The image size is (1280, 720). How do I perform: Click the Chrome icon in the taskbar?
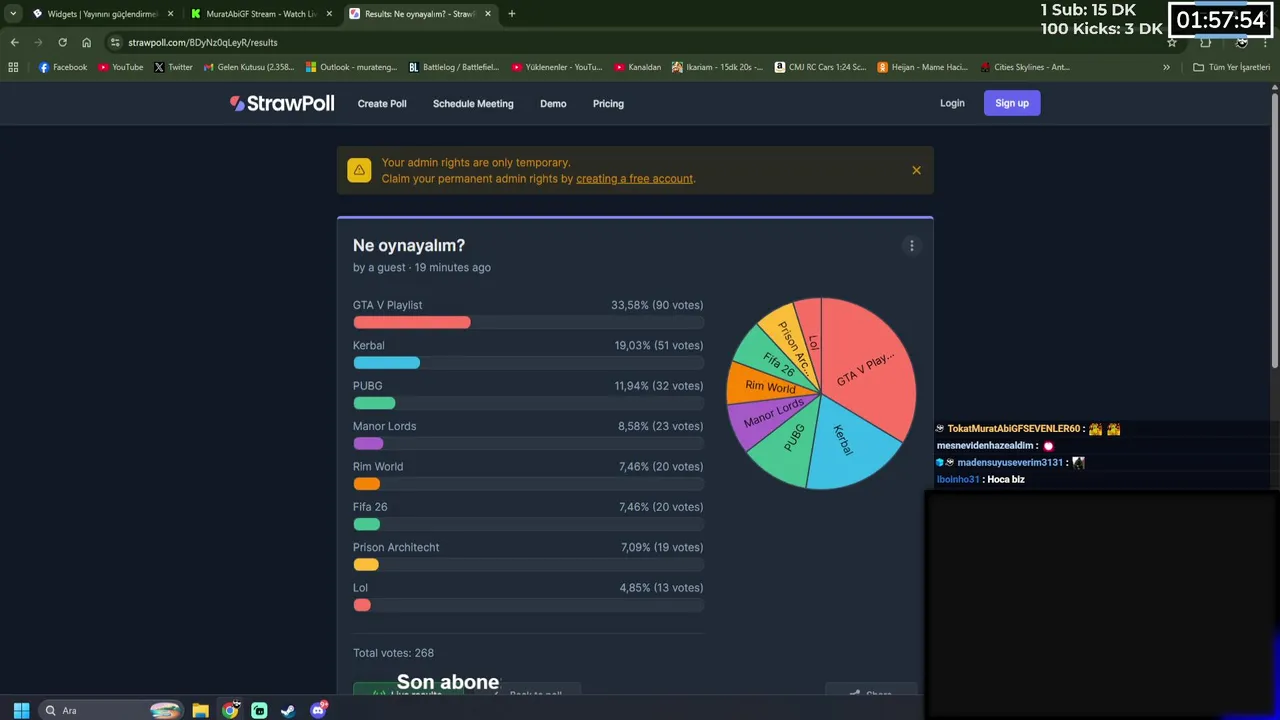(230, 710)
